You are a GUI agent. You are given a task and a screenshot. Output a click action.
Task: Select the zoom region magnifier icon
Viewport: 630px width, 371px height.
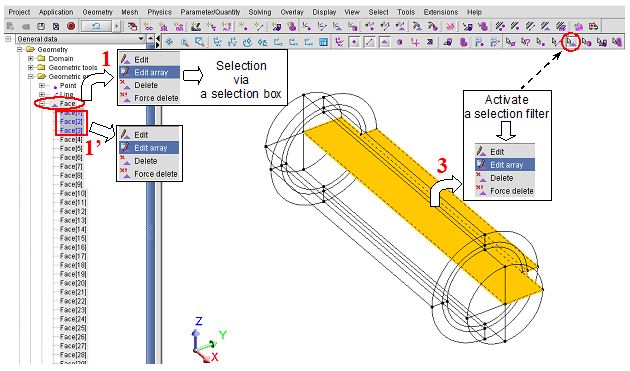point(199,42)
